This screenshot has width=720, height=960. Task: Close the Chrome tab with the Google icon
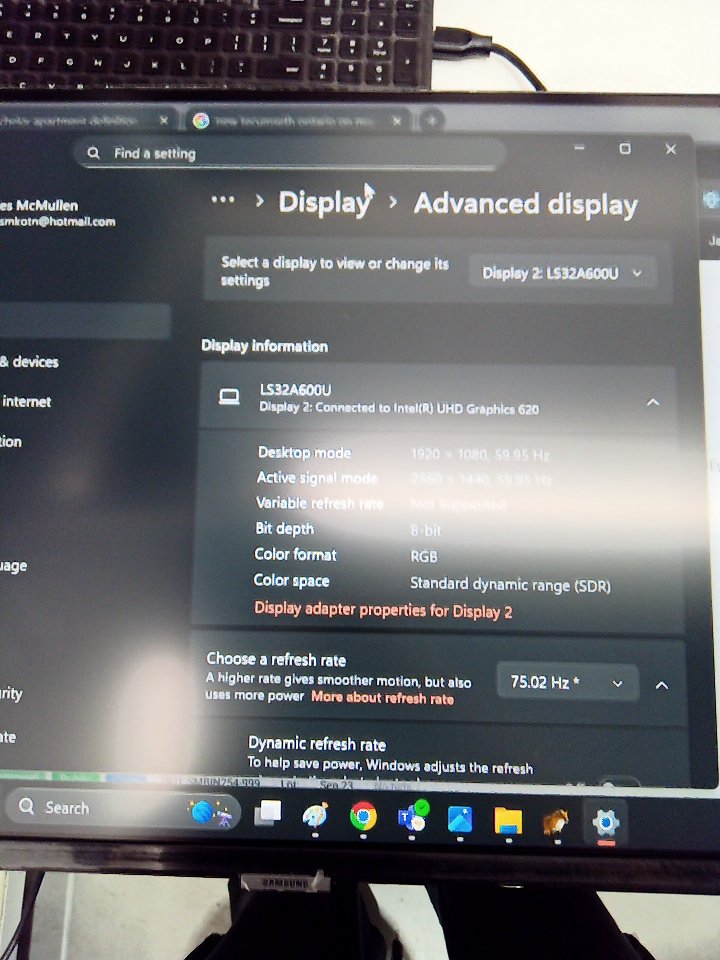396,121
